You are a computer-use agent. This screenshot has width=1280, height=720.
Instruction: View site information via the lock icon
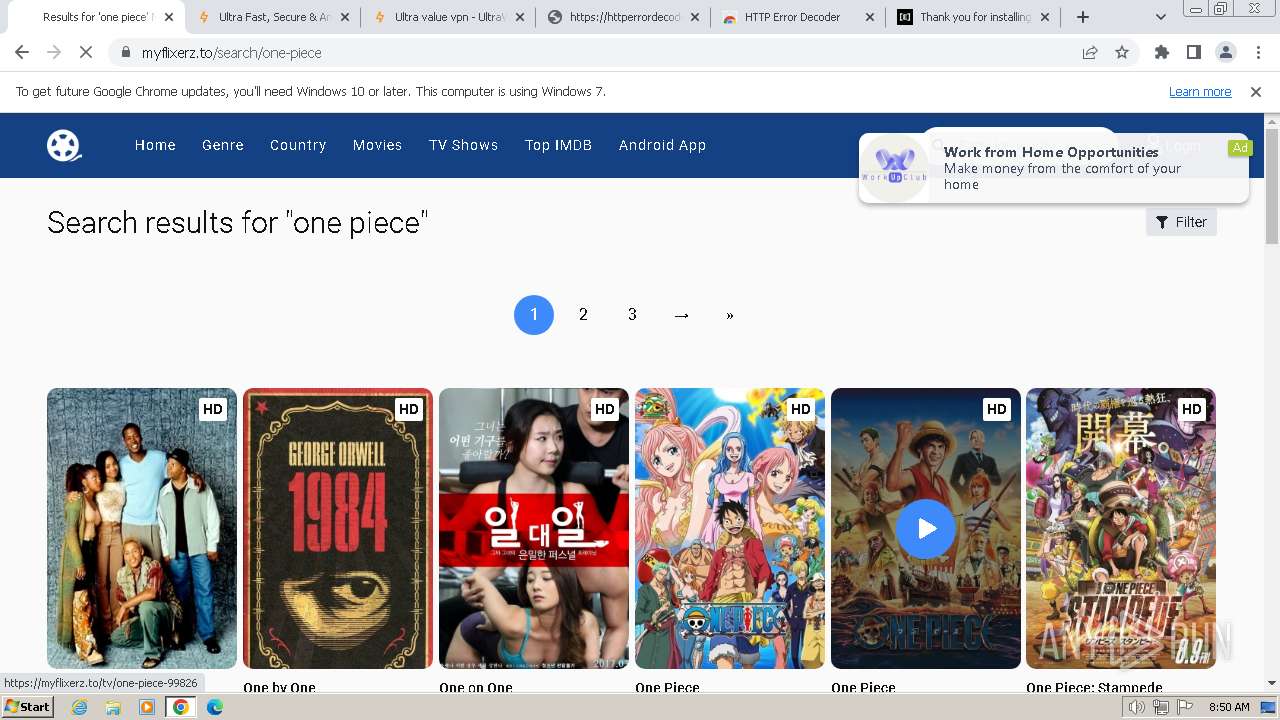125,53
